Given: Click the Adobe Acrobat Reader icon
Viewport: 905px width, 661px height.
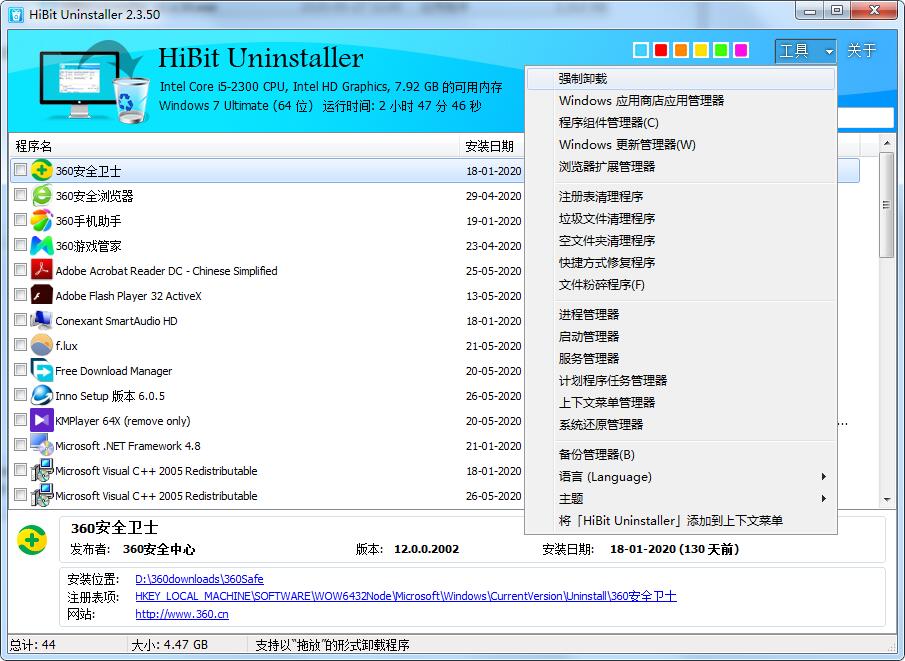Looking at the screenshot, I should coord(40,271).
